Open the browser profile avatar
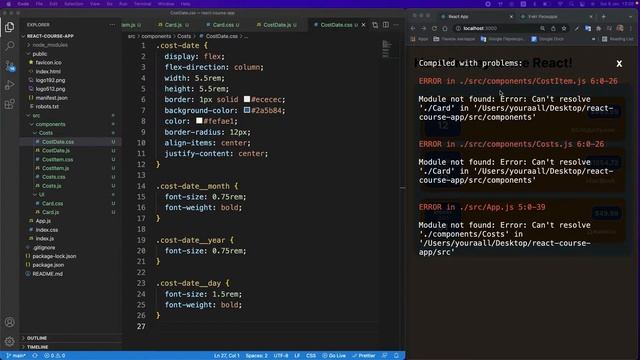This screenshot has height=360, width=640. (x=620, y=29)
